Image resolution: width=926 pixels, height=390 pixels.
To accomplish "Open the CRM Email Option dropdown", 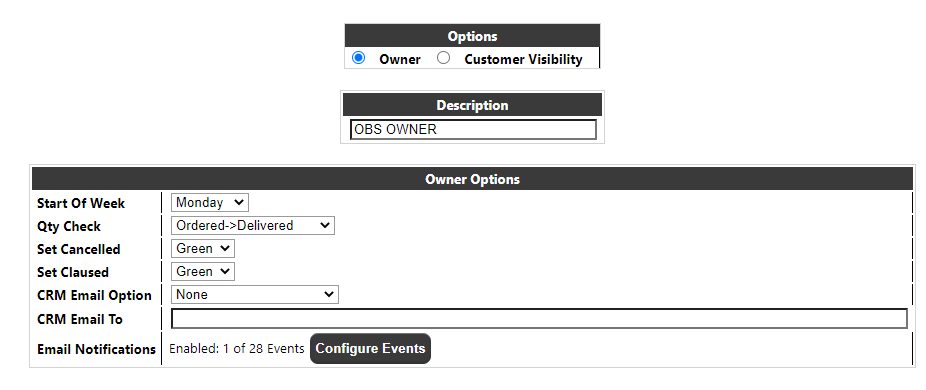I will pyautogui.click(x=255, y=295).
